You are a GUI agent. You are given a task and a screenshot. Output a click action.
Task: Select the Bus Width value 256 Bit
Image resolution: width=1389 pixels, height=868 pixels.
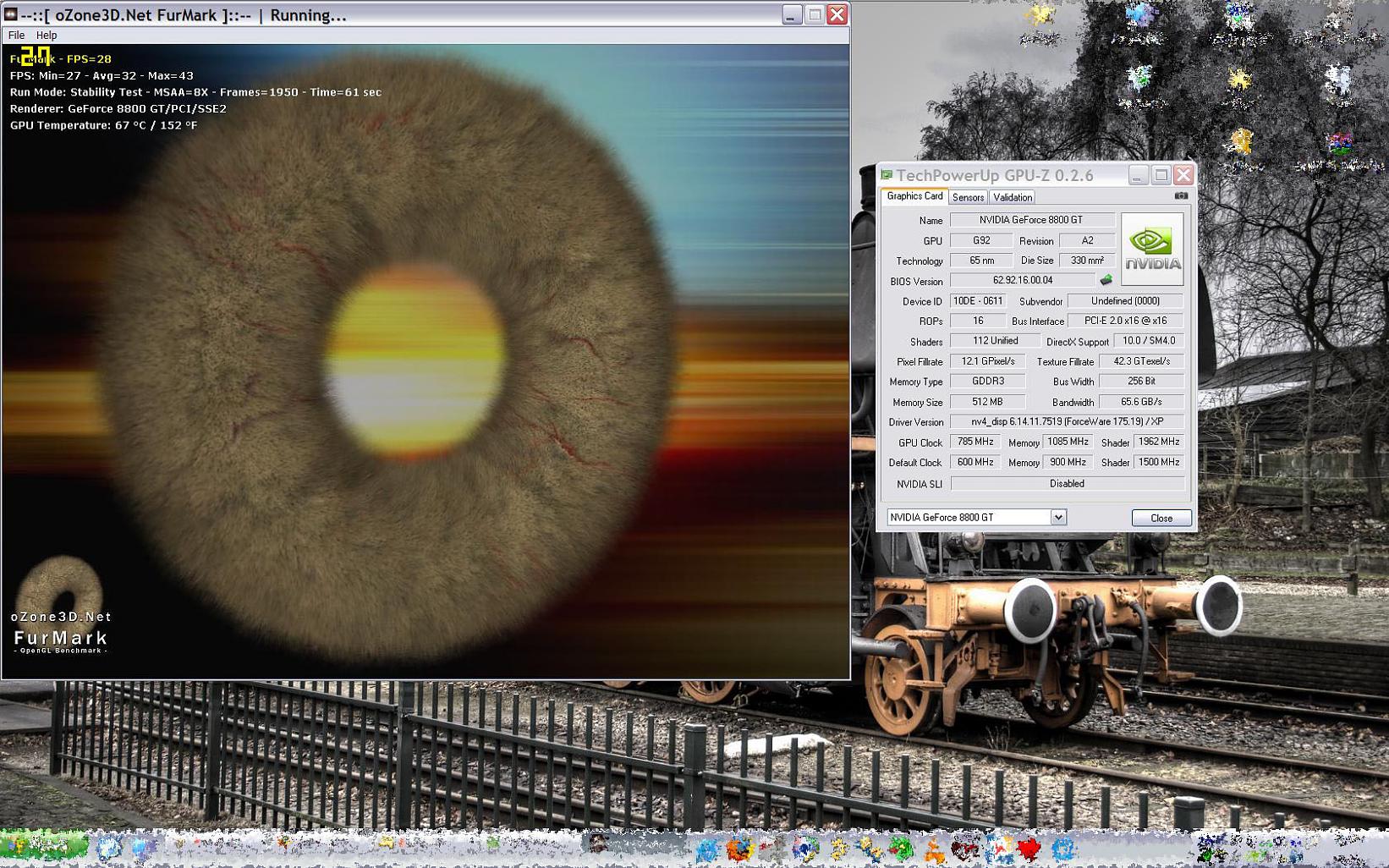click(x=1142, y=382)
